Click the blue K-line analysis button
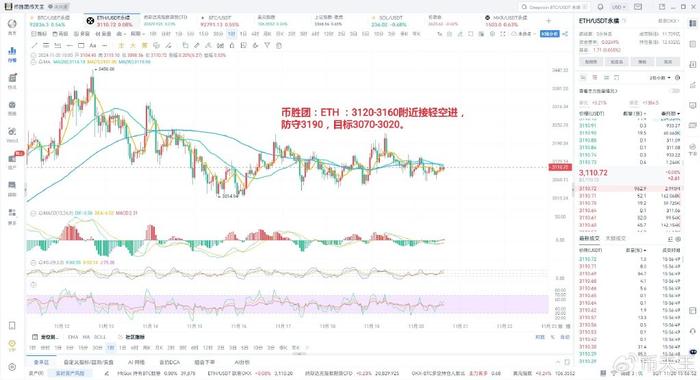700x380 pixels. (x=550, y=34)
